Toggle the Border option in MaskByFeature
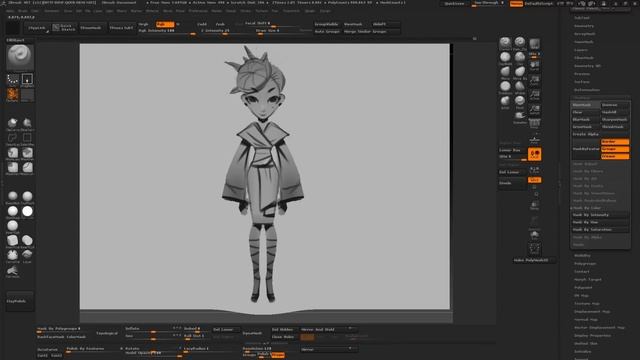640x360 pixels. tap(615, 142)
